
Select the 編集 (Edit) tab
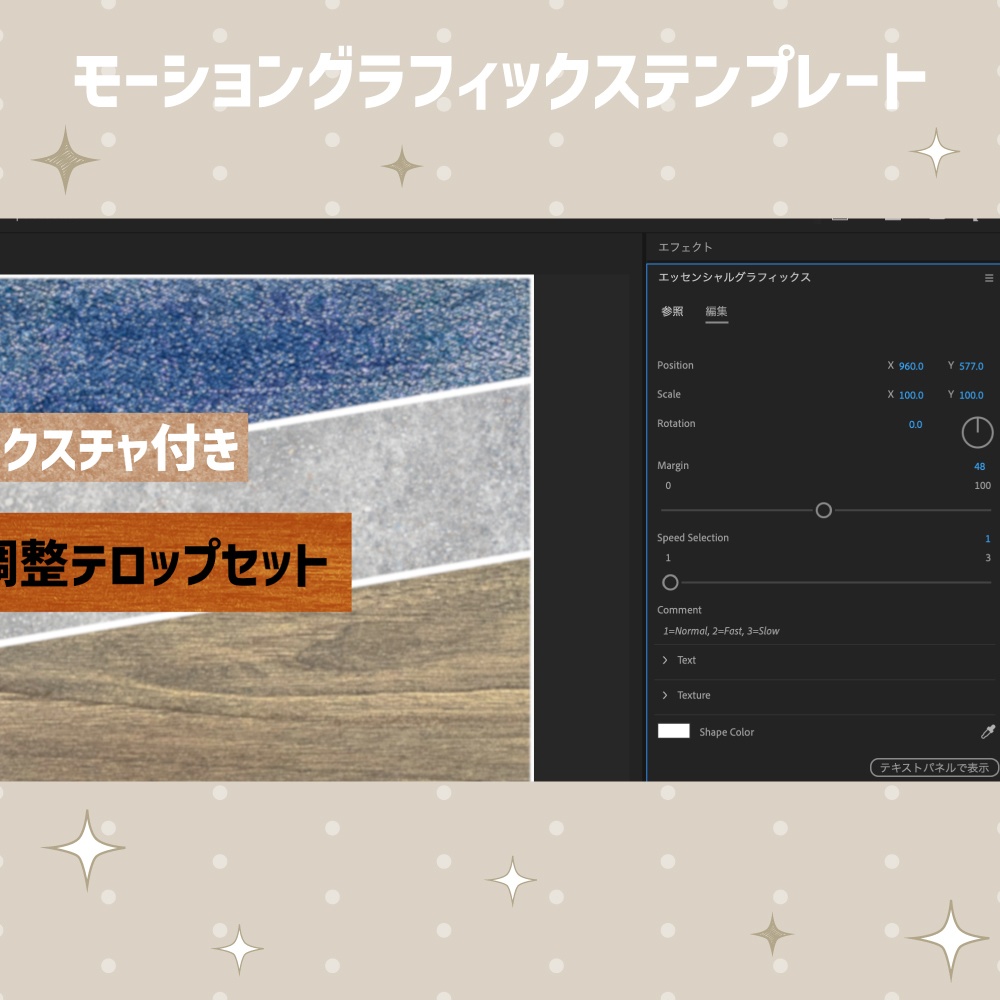pos(716,312)
